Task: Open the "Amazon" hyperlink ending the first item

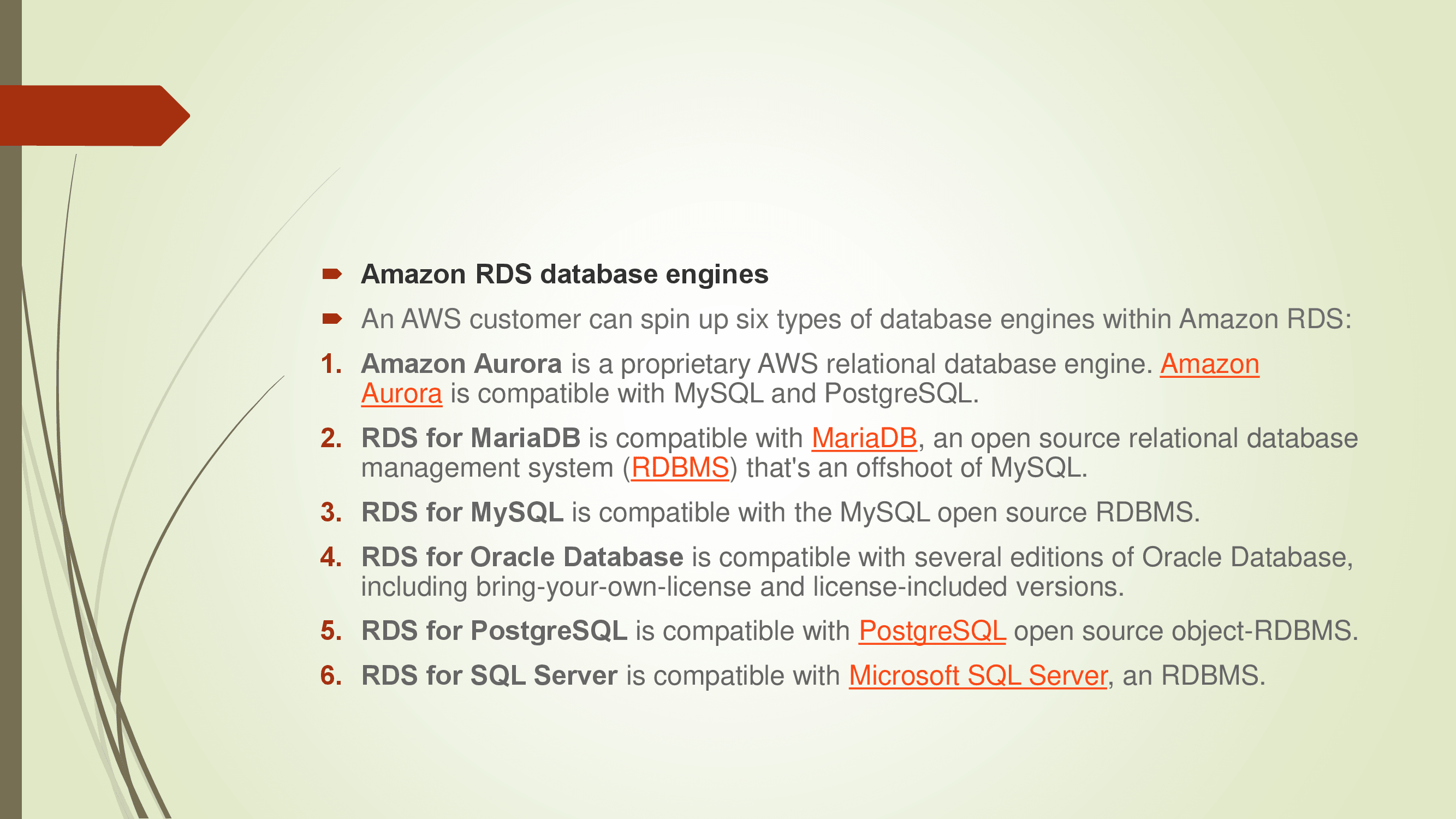Action: click(1209, 365)
